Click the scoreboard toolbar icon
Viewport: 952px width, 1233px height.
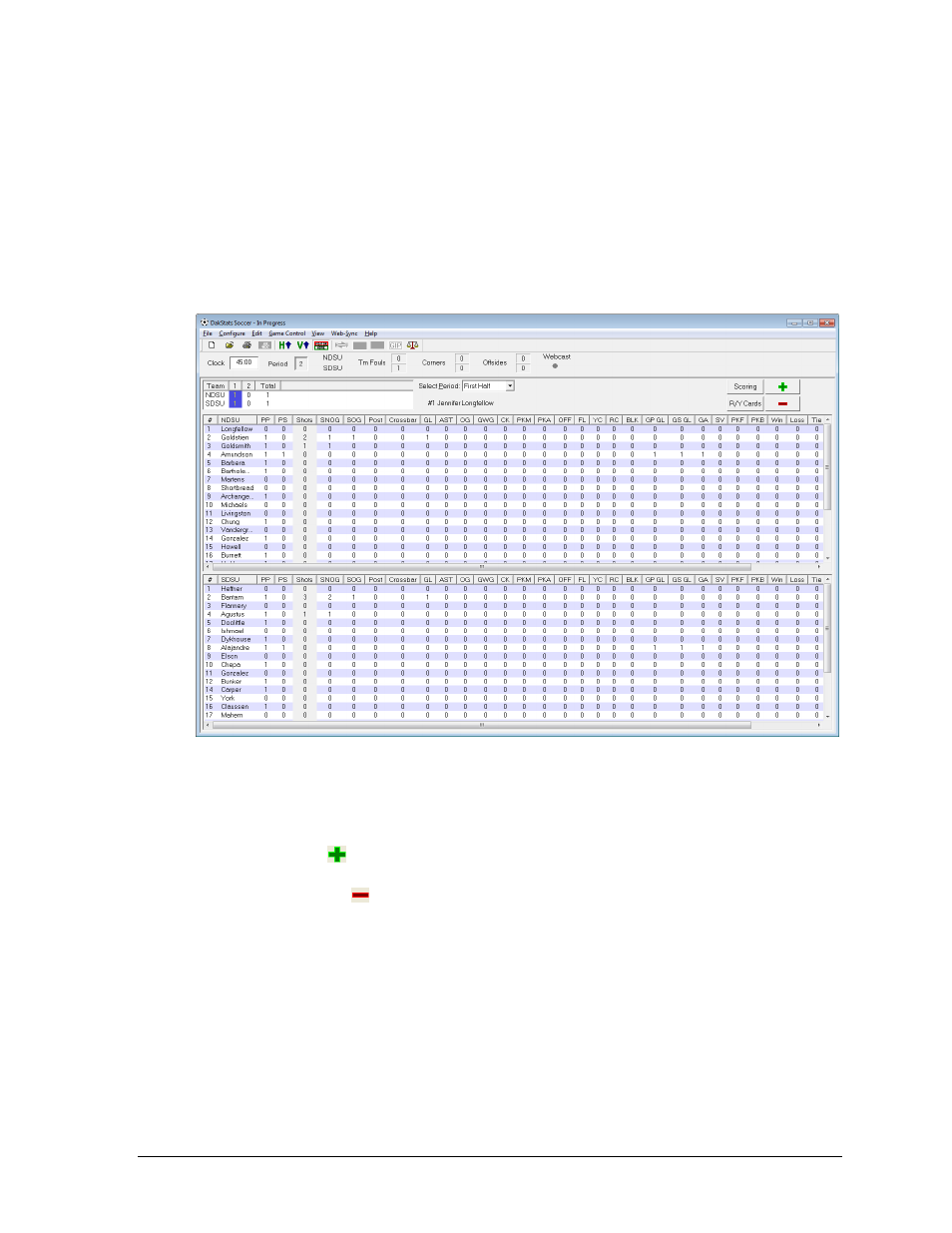321,345
